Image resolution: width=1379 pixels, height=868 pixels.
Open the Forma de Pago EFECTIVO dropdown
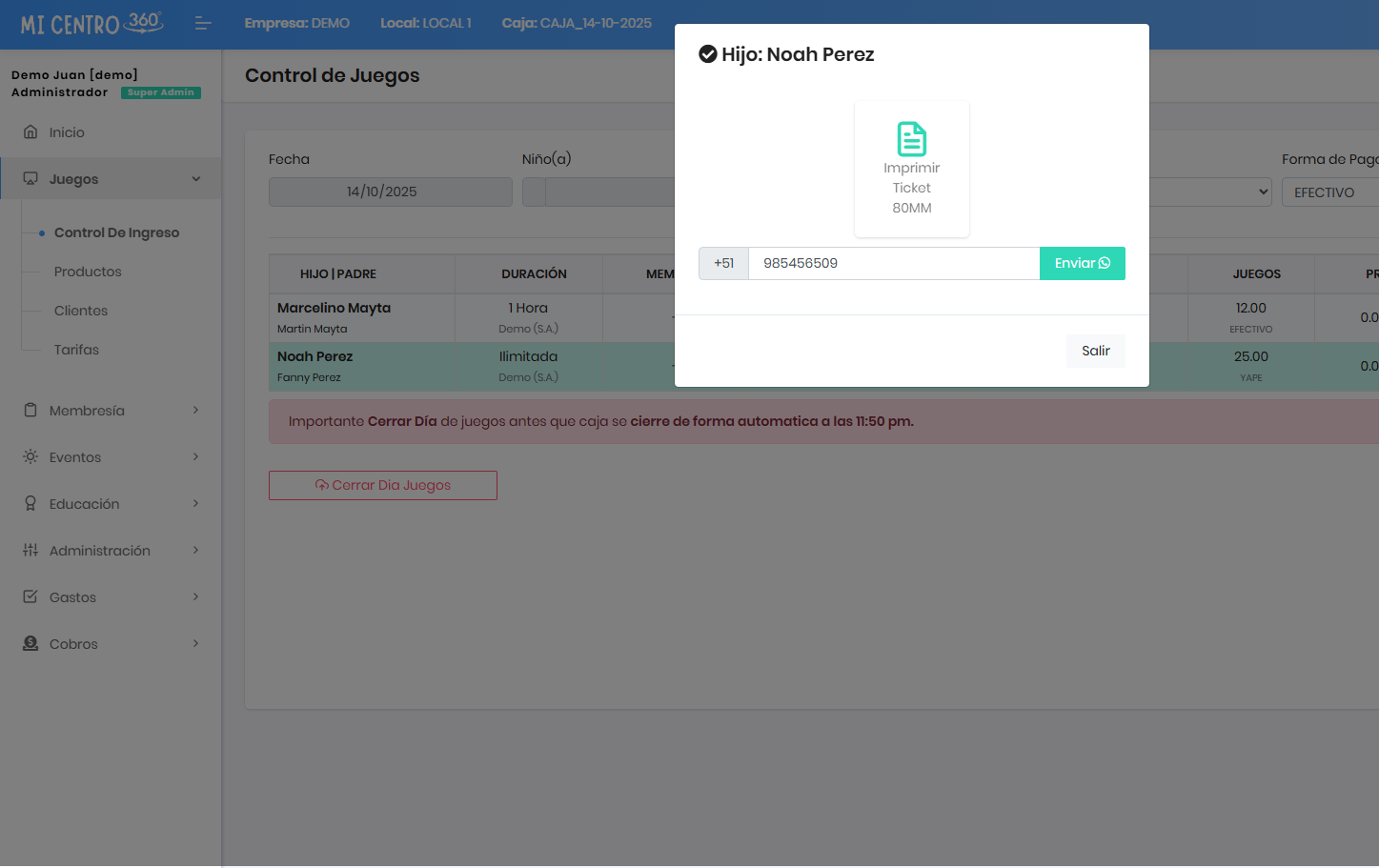(1329, 192)
